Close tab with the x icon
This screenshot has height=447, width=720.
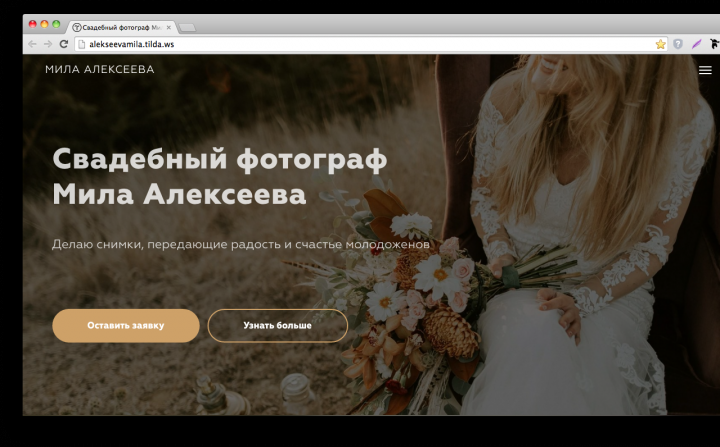[169, 28]
